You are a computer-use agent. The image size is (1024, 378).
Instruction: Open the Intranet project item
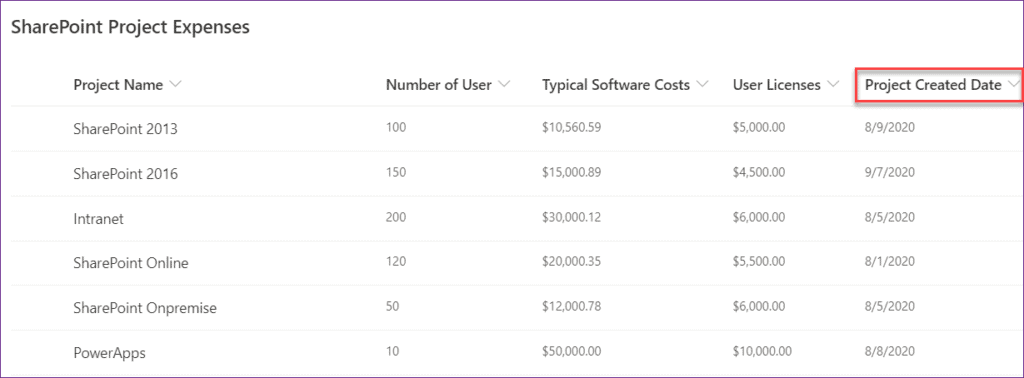pyautogui.click(x=99, y=219)
